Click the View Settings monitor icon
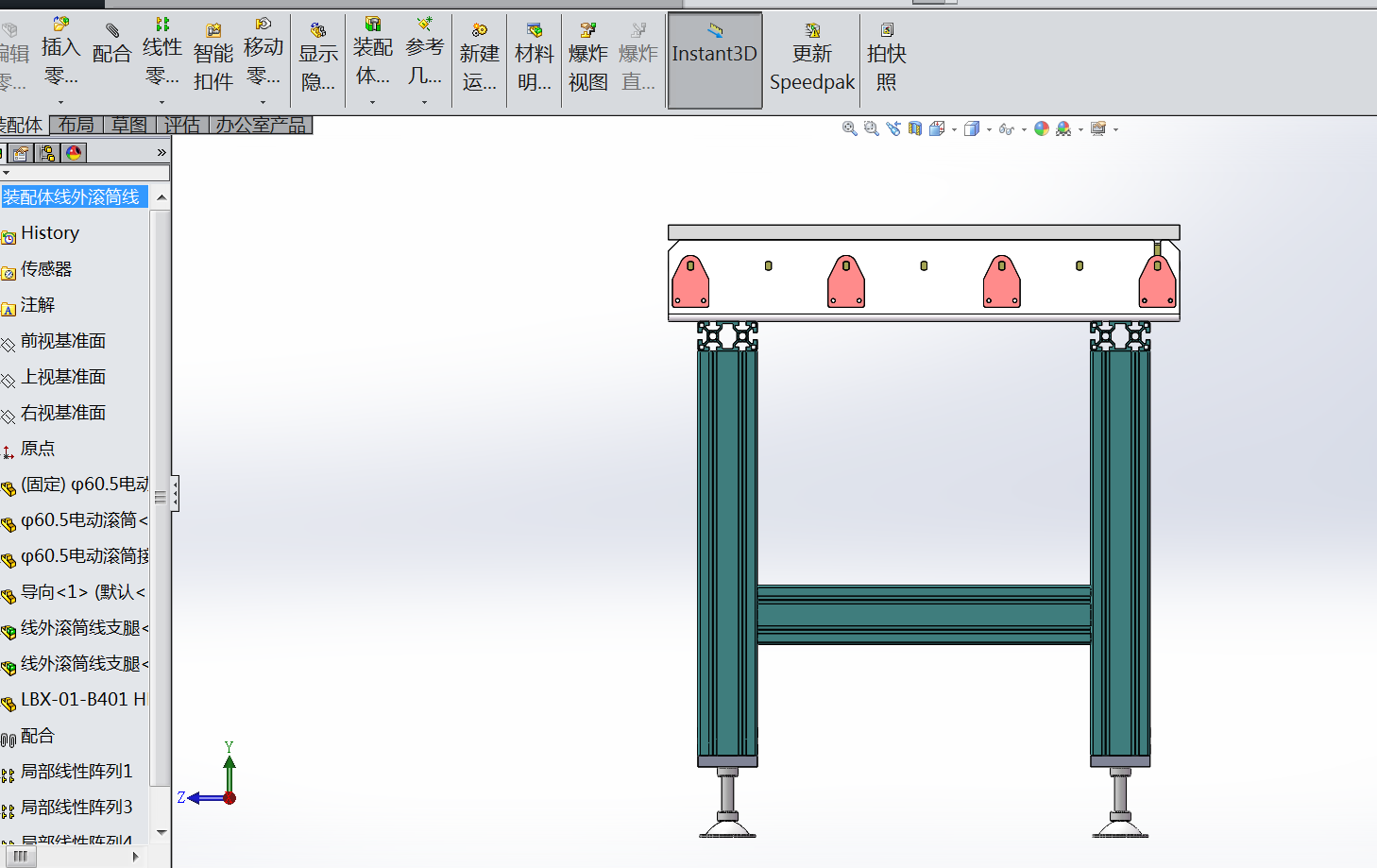 click(x=1098, y=128)
